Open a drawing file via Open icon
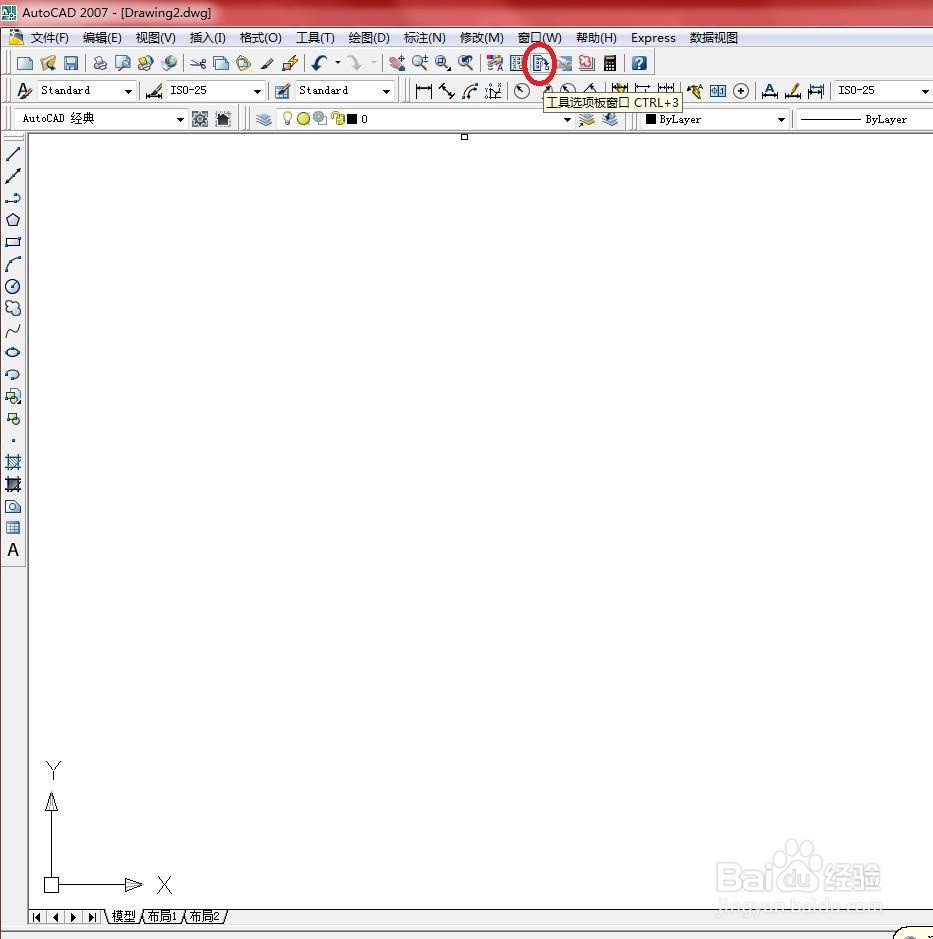 point(48,63)
